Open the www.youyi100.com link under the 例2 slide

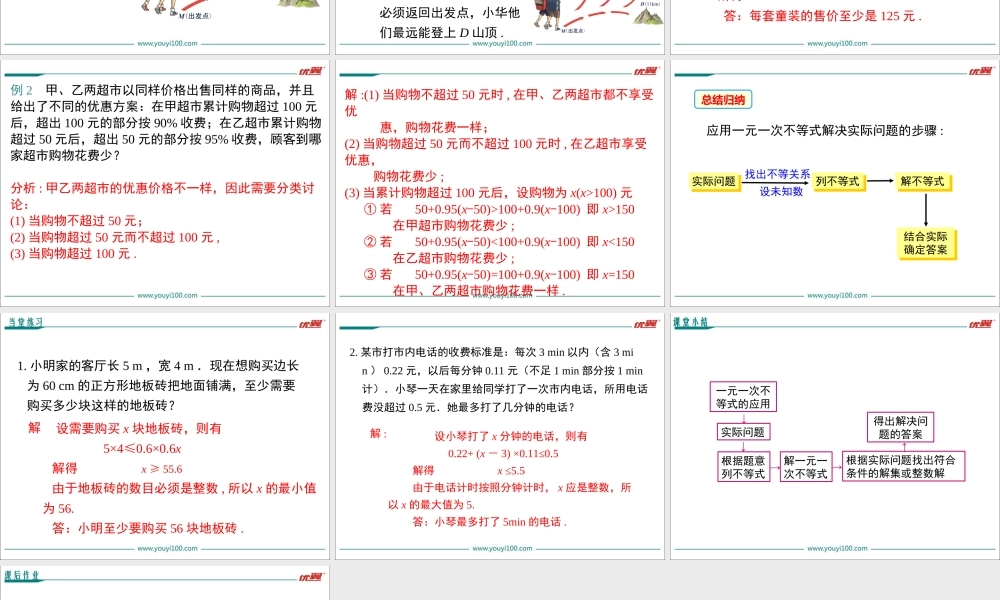(165, 296)
